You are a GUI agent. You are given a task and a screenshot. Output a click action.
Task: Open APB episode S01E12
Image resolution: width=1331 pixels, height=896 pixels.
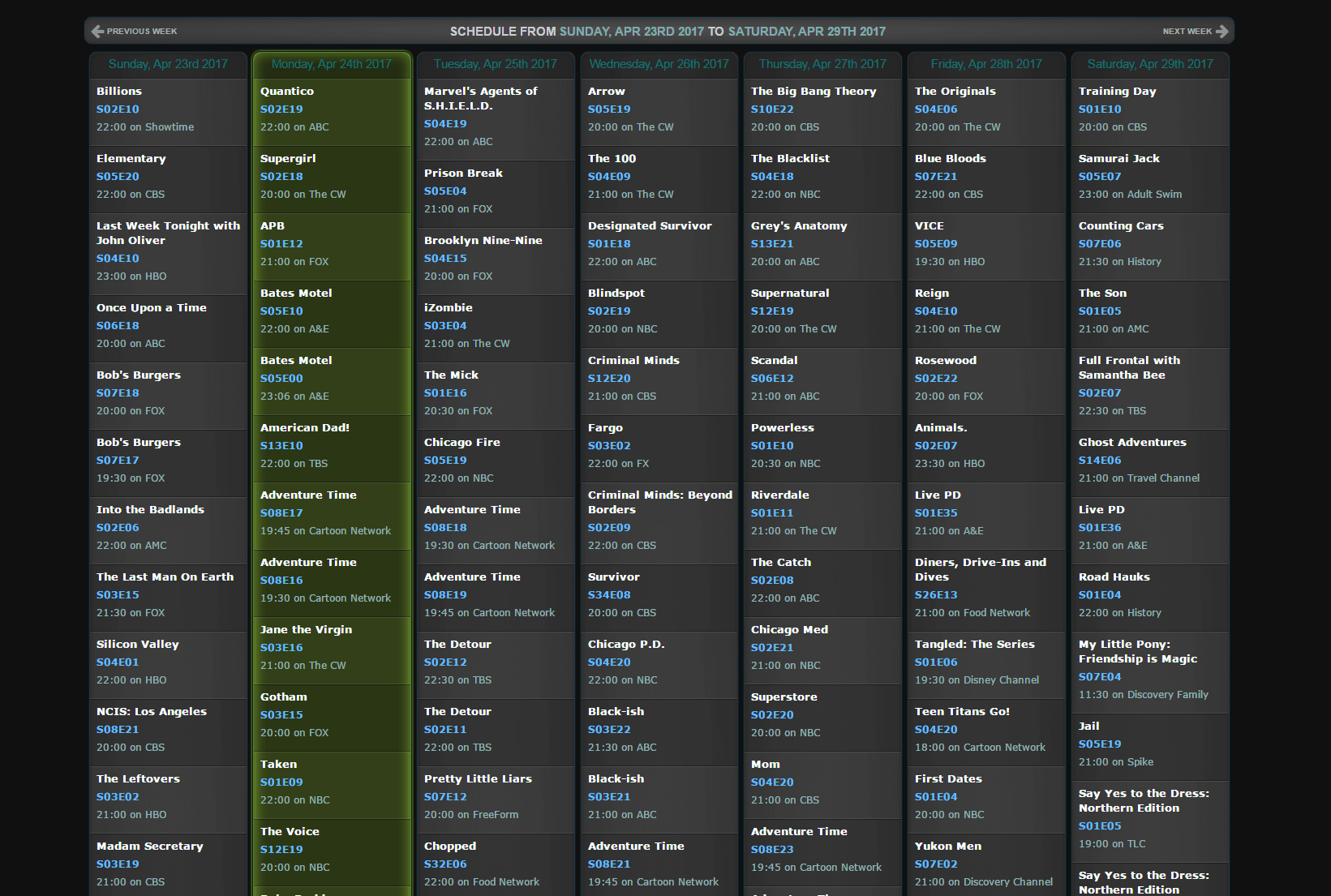(x=281, y=244)
